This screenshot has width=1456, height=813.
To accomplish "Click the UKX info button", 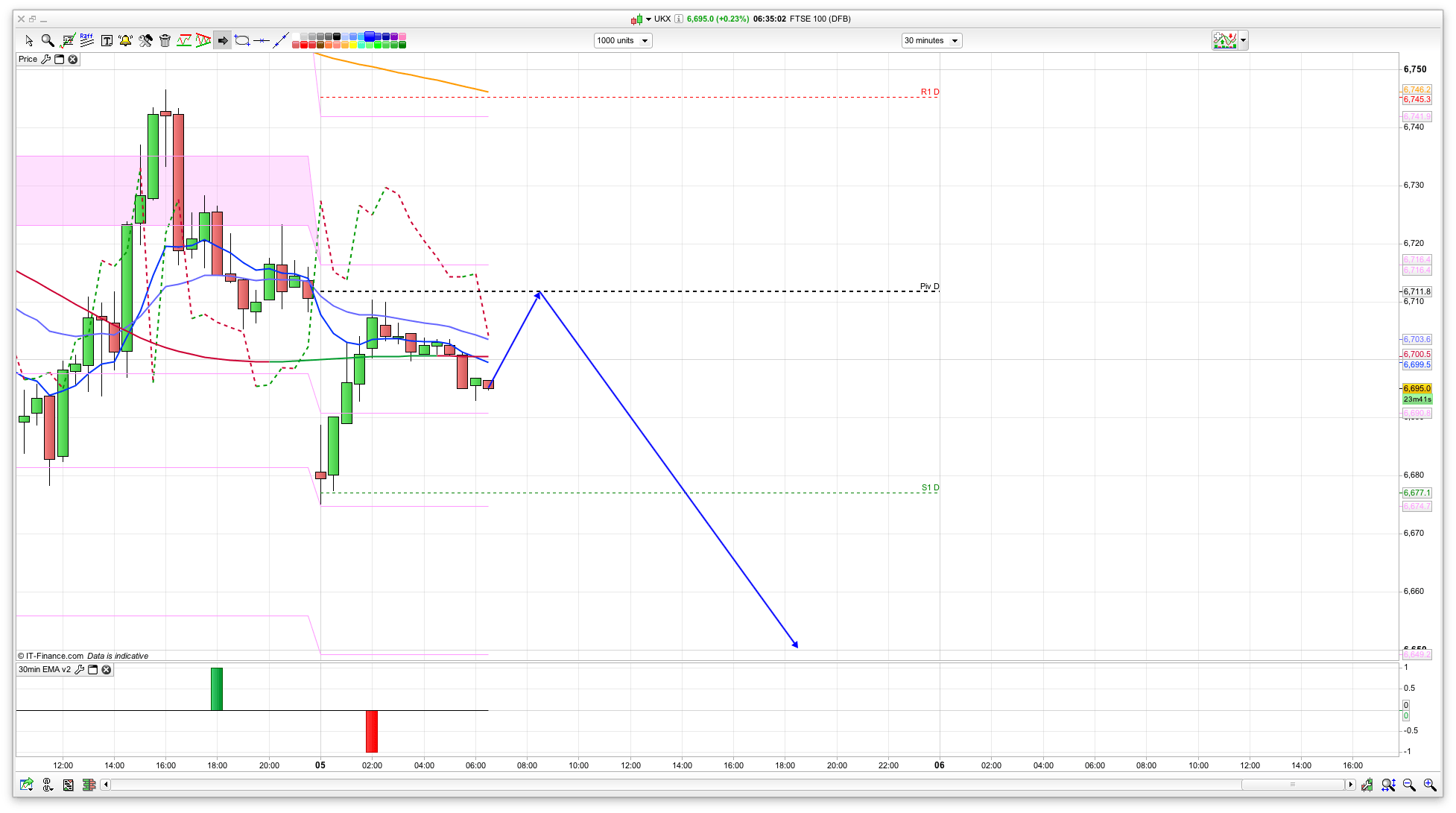I will pos(678,19).
